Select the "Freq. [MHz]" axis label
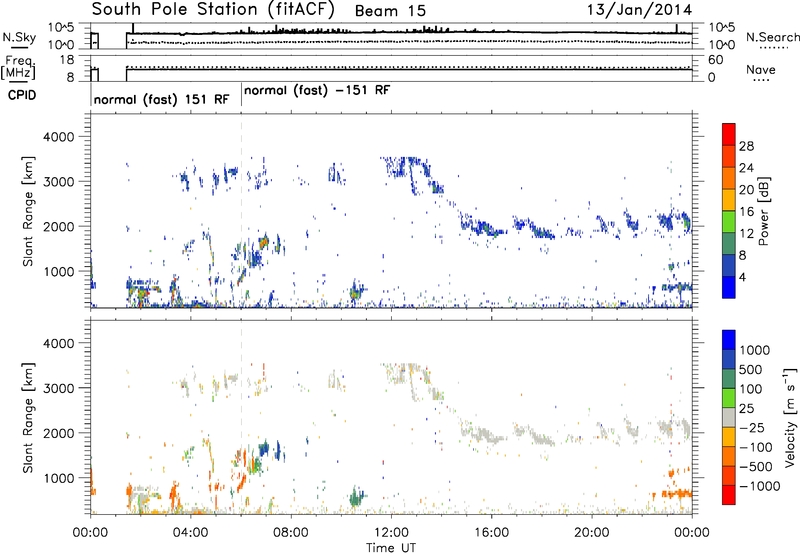Screen dimensions: 800x554 point(19,68)
